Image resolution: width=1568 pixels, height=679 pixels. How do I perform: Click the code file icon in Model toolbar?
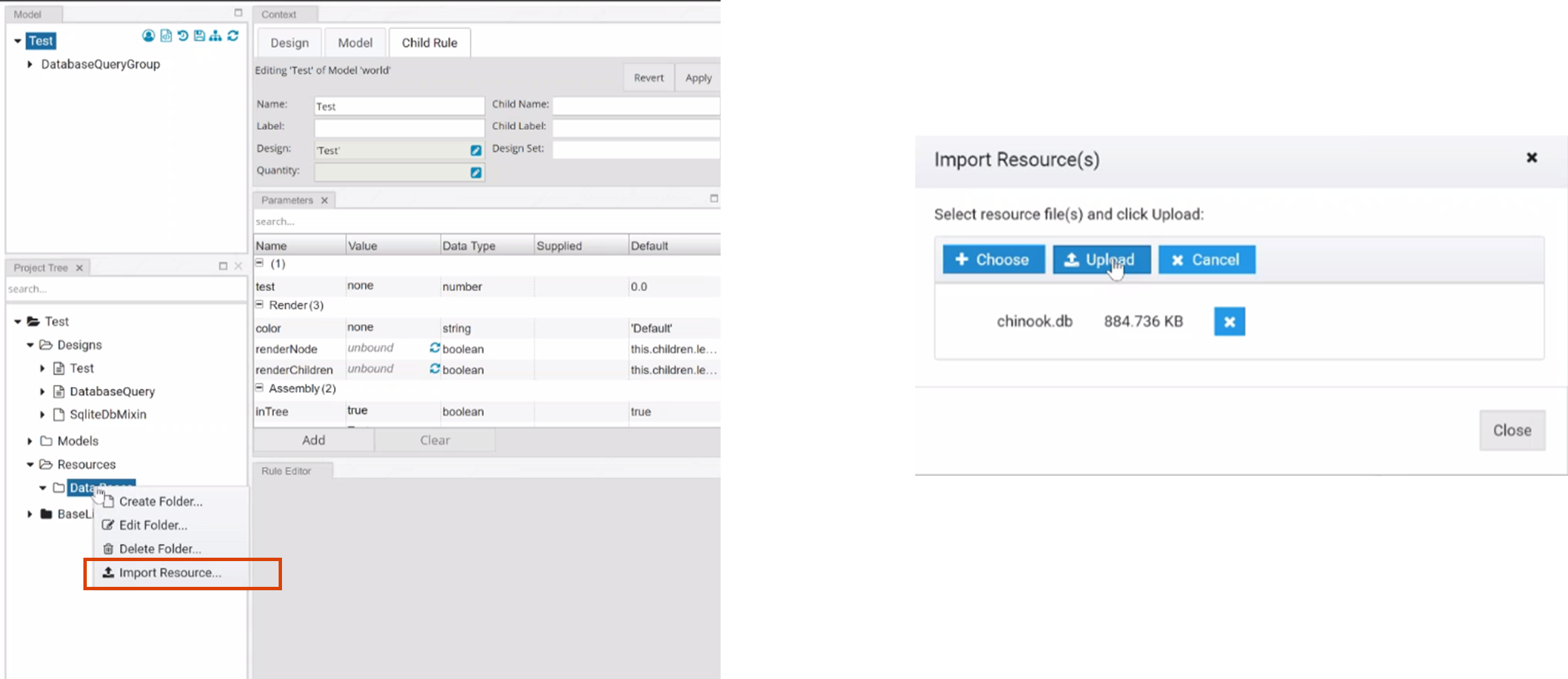point(166,36)
